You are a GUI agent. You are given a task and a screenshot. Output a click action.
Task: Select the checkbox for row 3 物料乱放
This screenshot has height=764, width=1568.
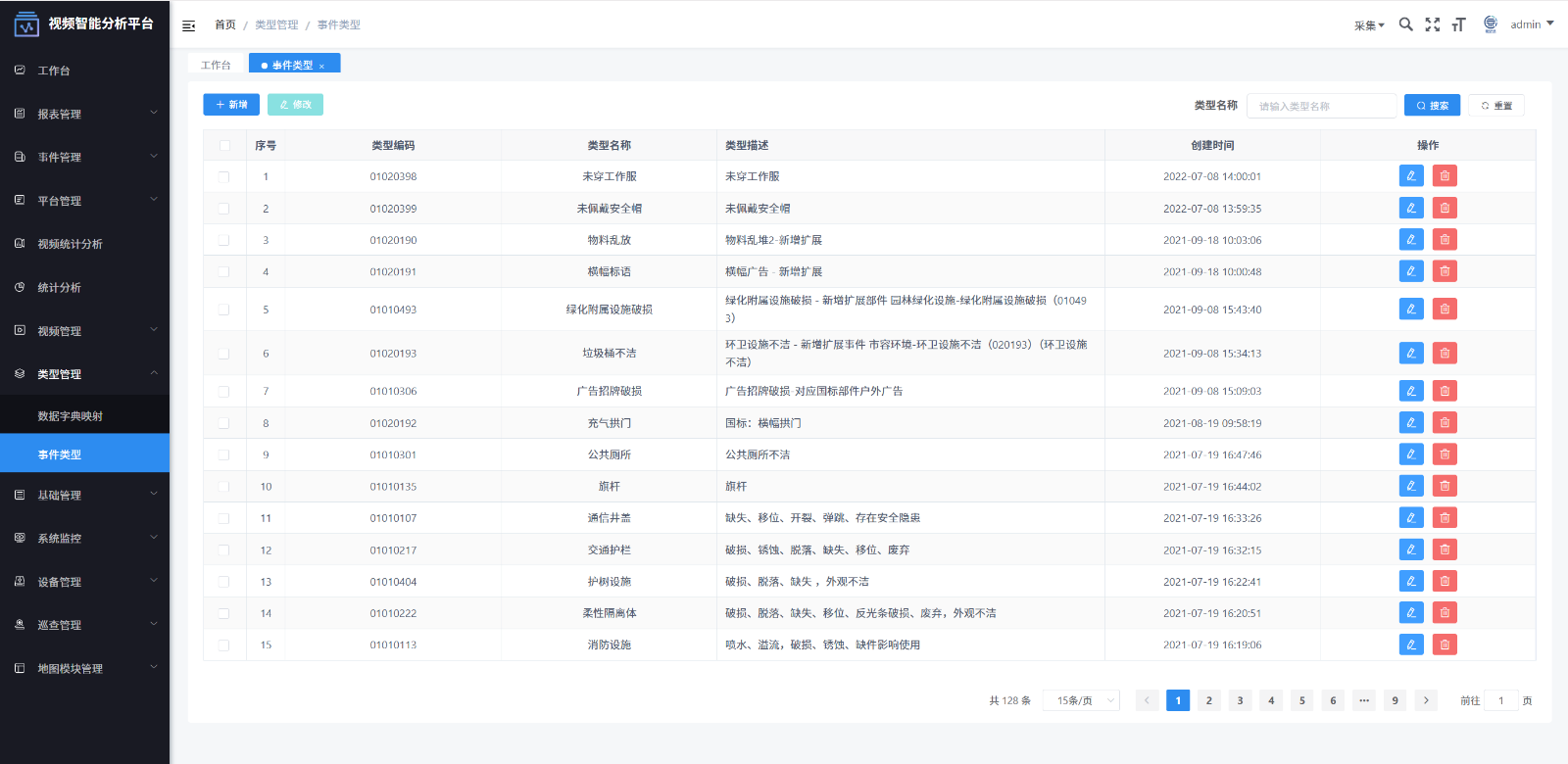tap(224, 240)
